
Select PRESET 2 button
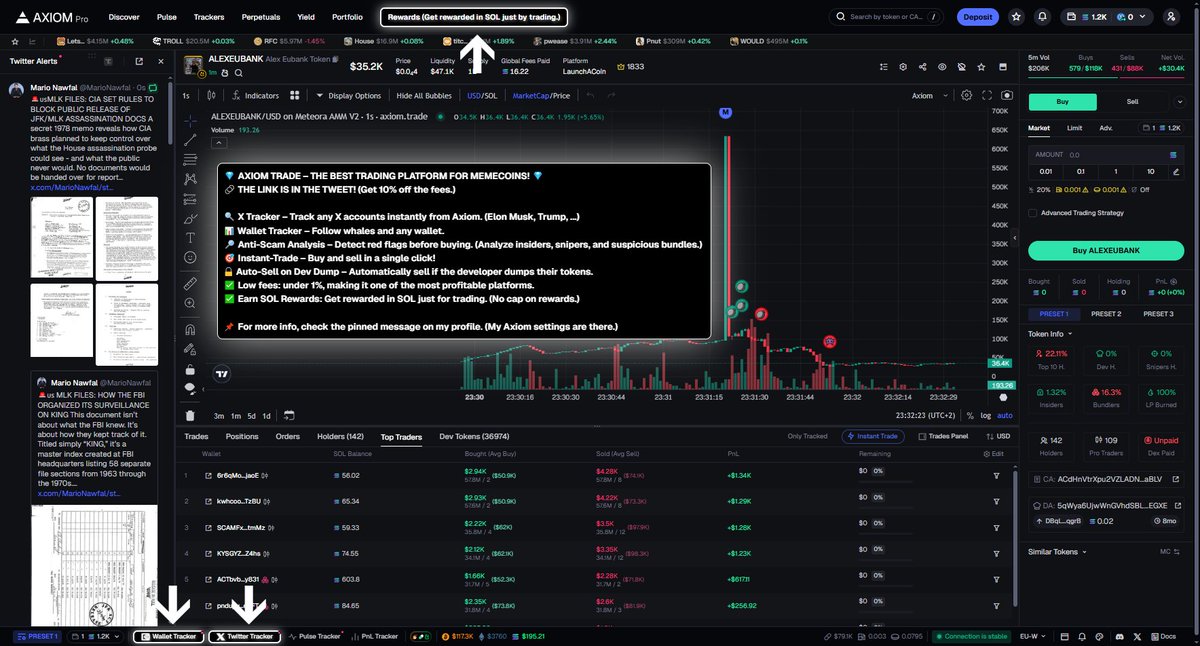point(1105,314)
